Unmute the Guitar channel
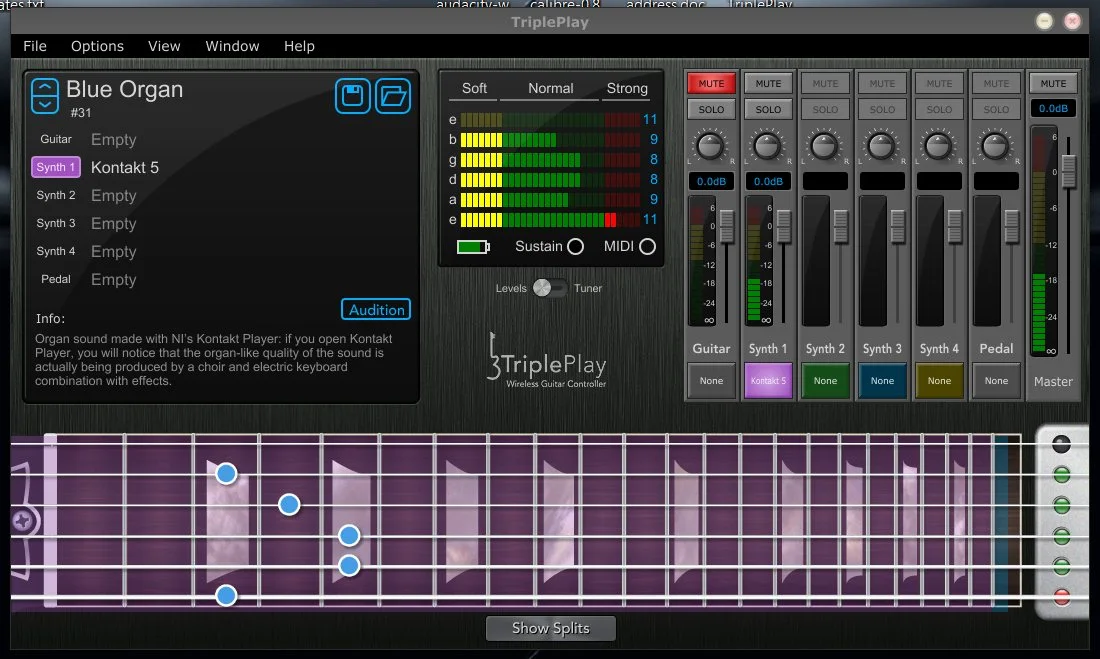The height and width of the screenshot is (659, 1100). (711, 84)
